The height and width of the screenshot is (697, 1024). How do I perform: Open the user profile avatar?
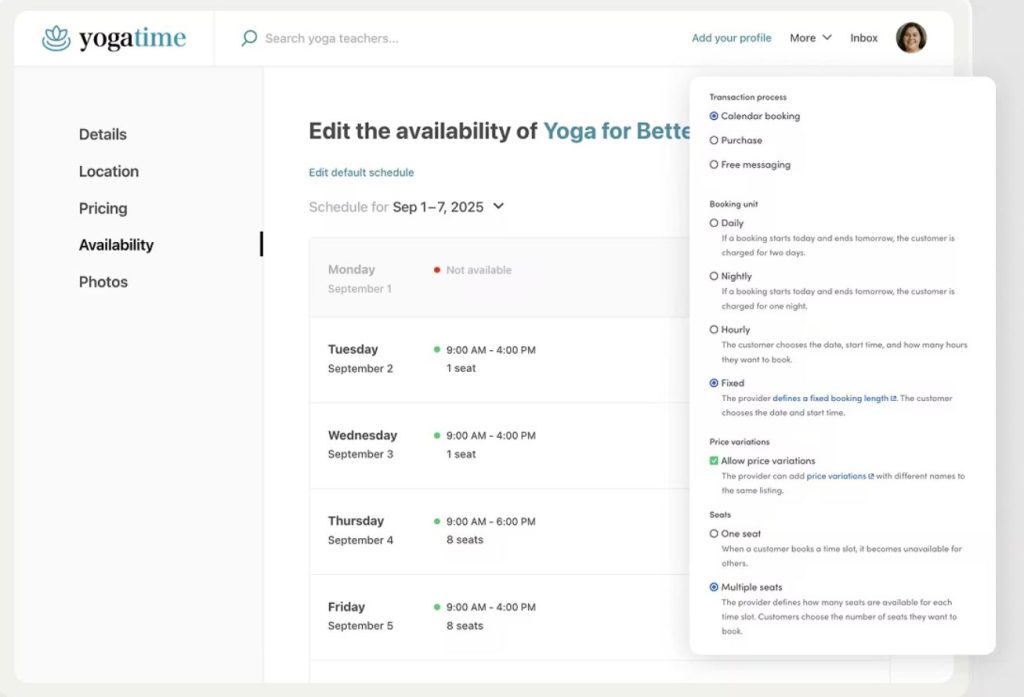(910, 38)
